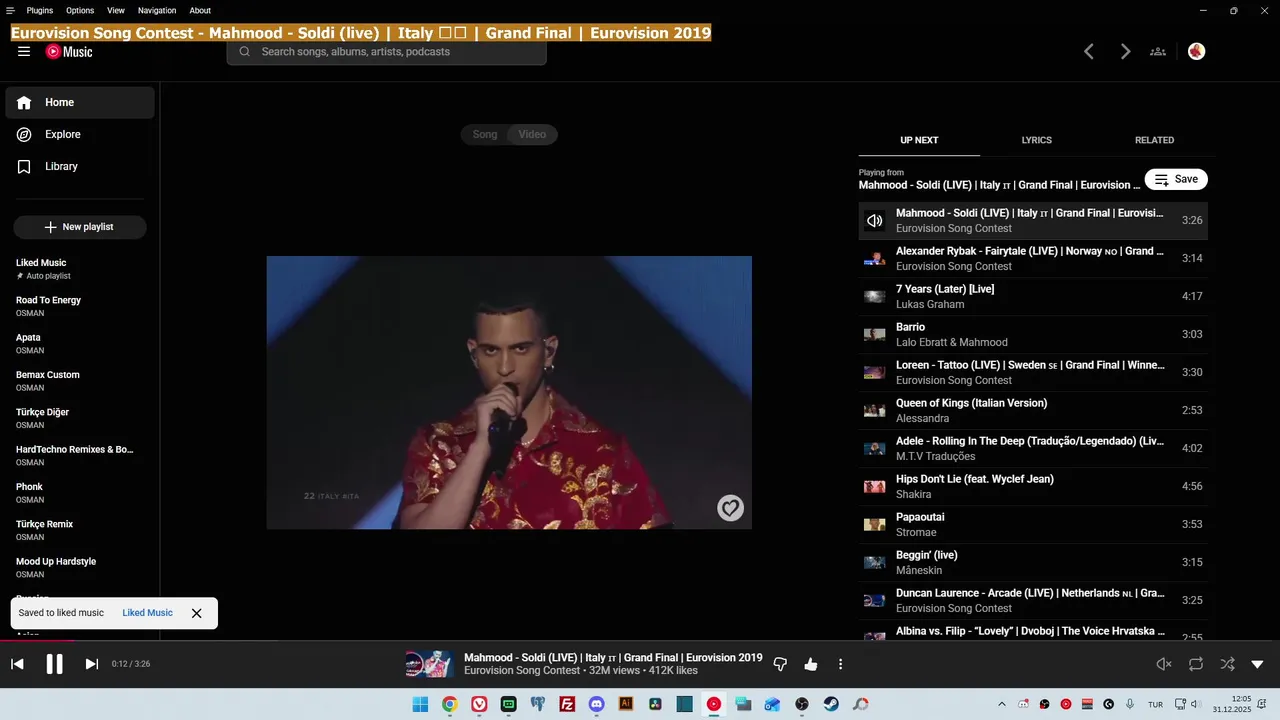Image resolution: width=1280 pixels, height=720 pixels.
Task: Unmute the player volume
Action: (x=1164, y=664)
